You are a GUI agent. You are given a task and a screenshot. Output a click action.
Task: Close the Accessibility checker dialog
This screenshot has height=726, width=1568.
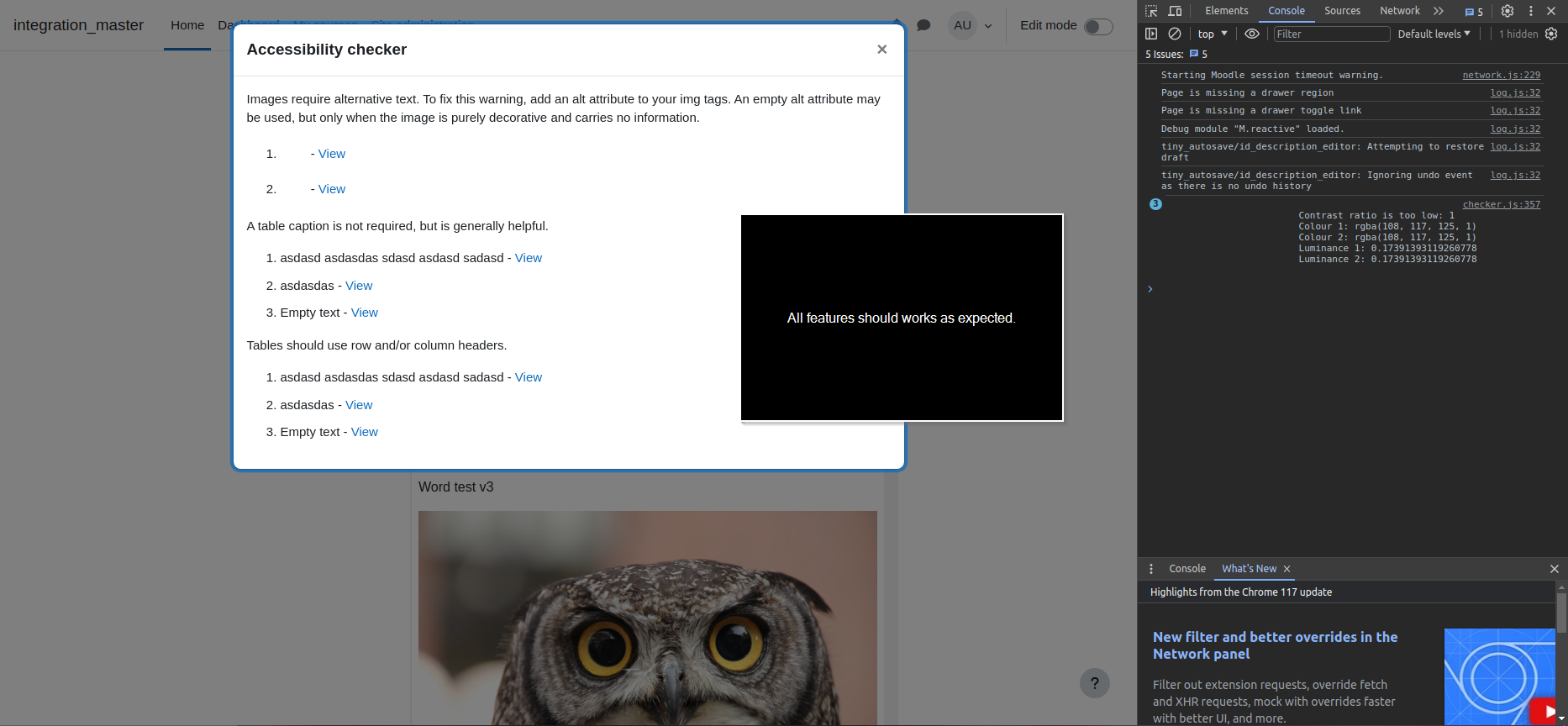(881, 50)
